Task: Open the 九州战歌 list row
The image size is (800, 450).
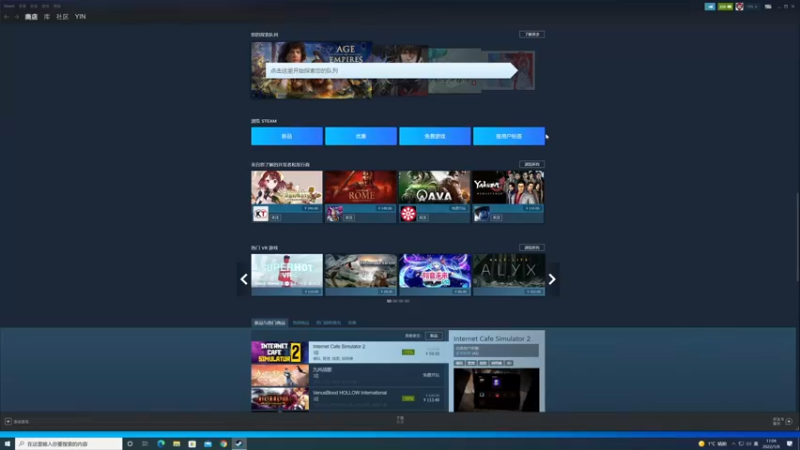Action: (349, 375)
